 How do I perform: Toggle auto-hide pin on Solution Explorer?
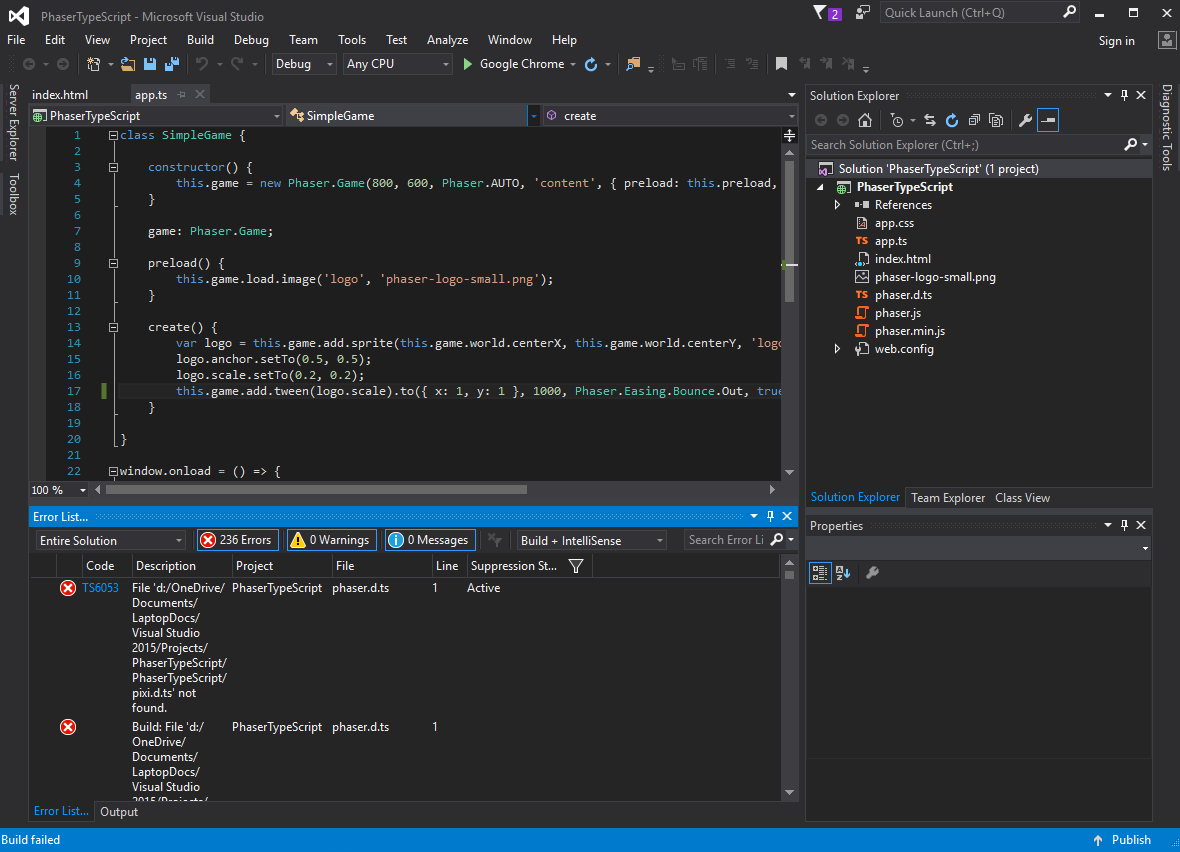pyautogui.click(x=1124, y=95)
